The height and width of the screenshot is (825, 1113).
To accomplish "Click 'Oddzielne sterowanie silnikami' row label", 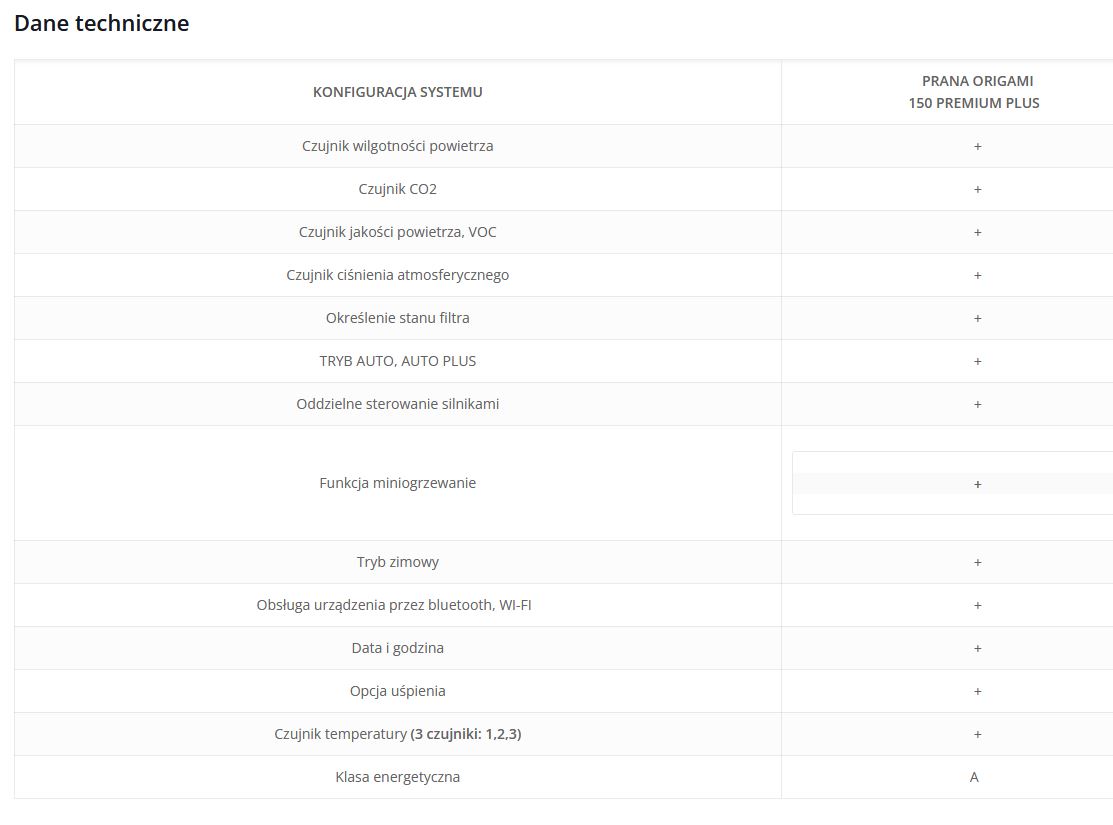I will point(397,404).
